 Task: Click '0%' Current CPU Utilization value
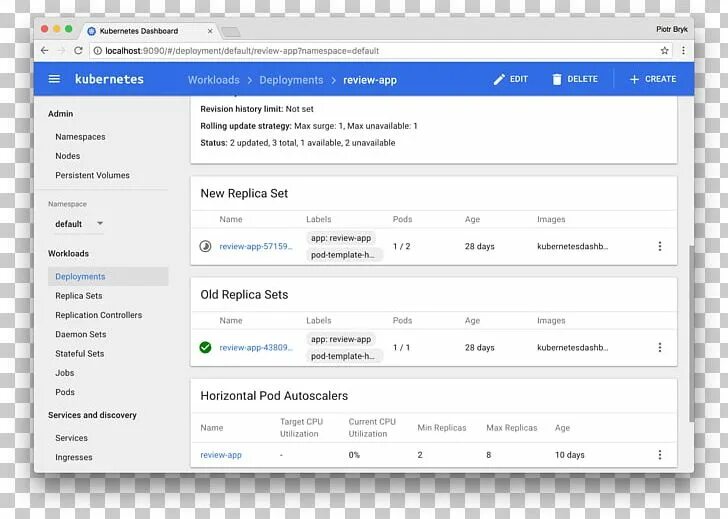(x=354, y=455)
